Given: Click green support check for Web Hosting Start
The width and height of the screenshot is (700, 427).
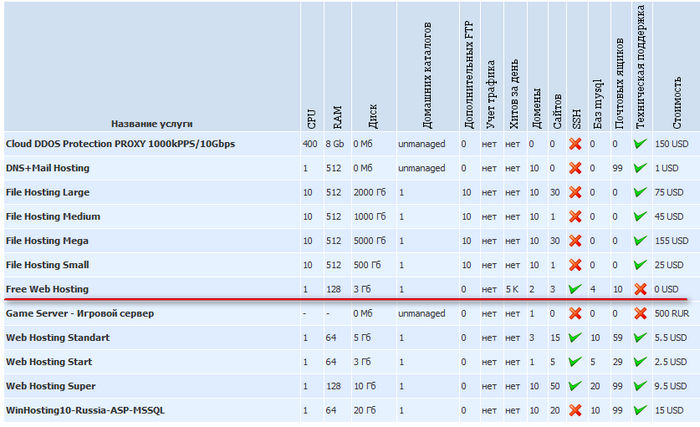Looking at the screenshot, I should (x=640, y=361).
